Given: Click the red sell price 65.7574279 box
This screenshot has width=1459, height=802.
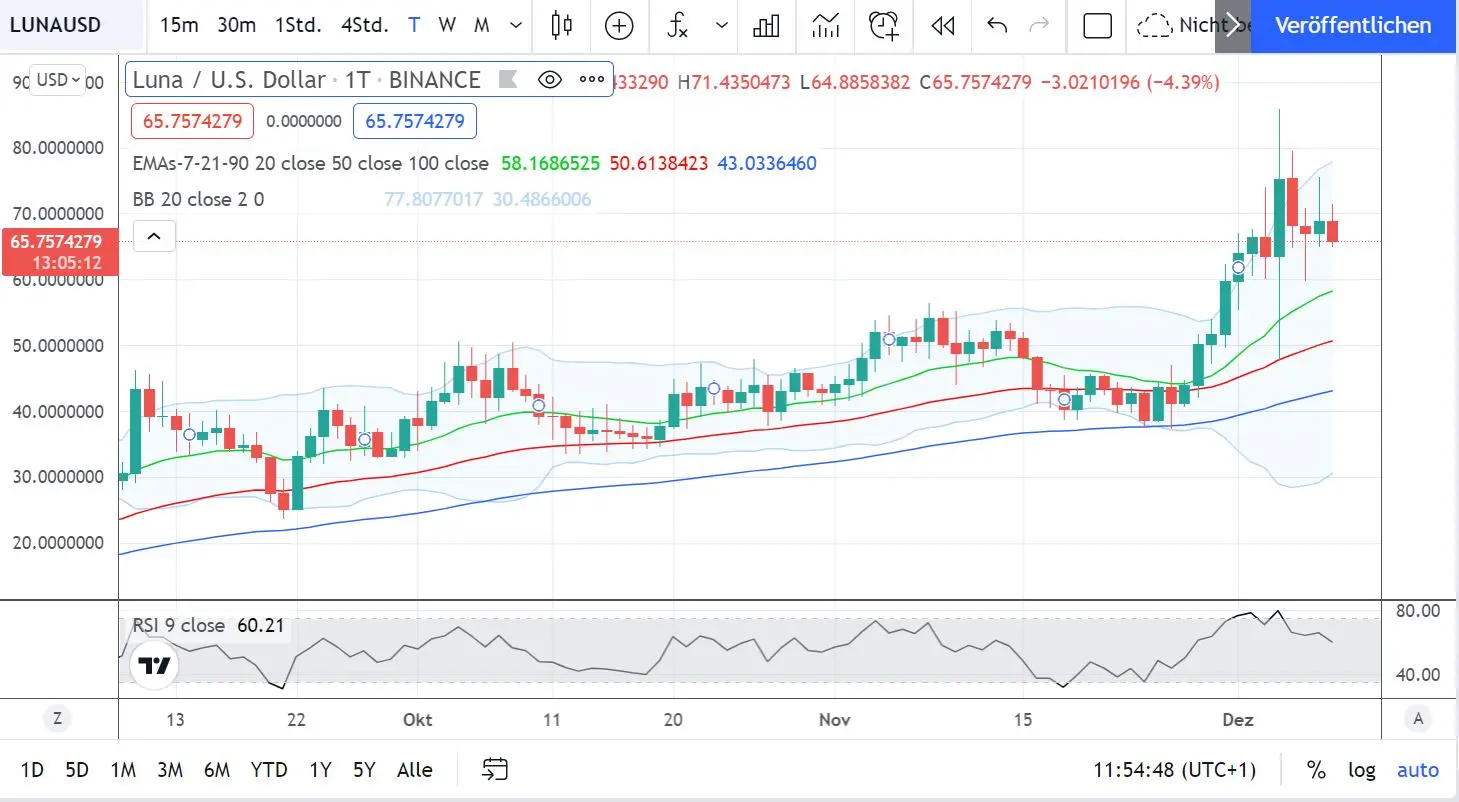Looking at the screenshot, I should click(192, 122).
